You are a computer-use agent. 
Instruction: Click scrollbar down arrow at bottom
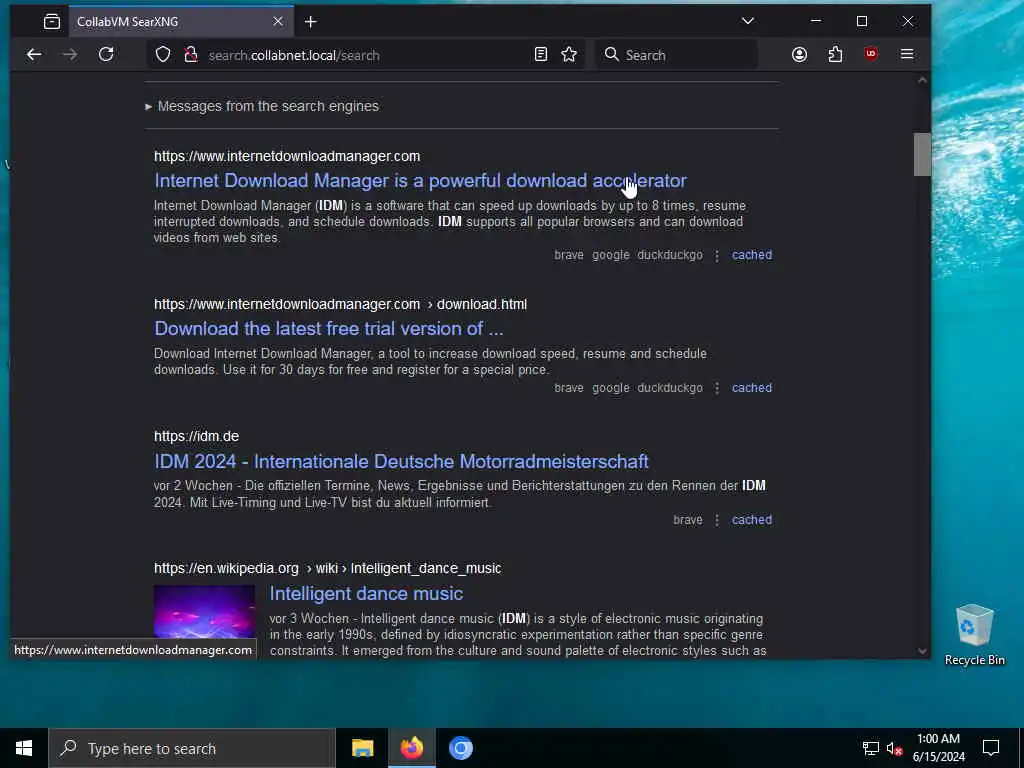coord(921,650)
